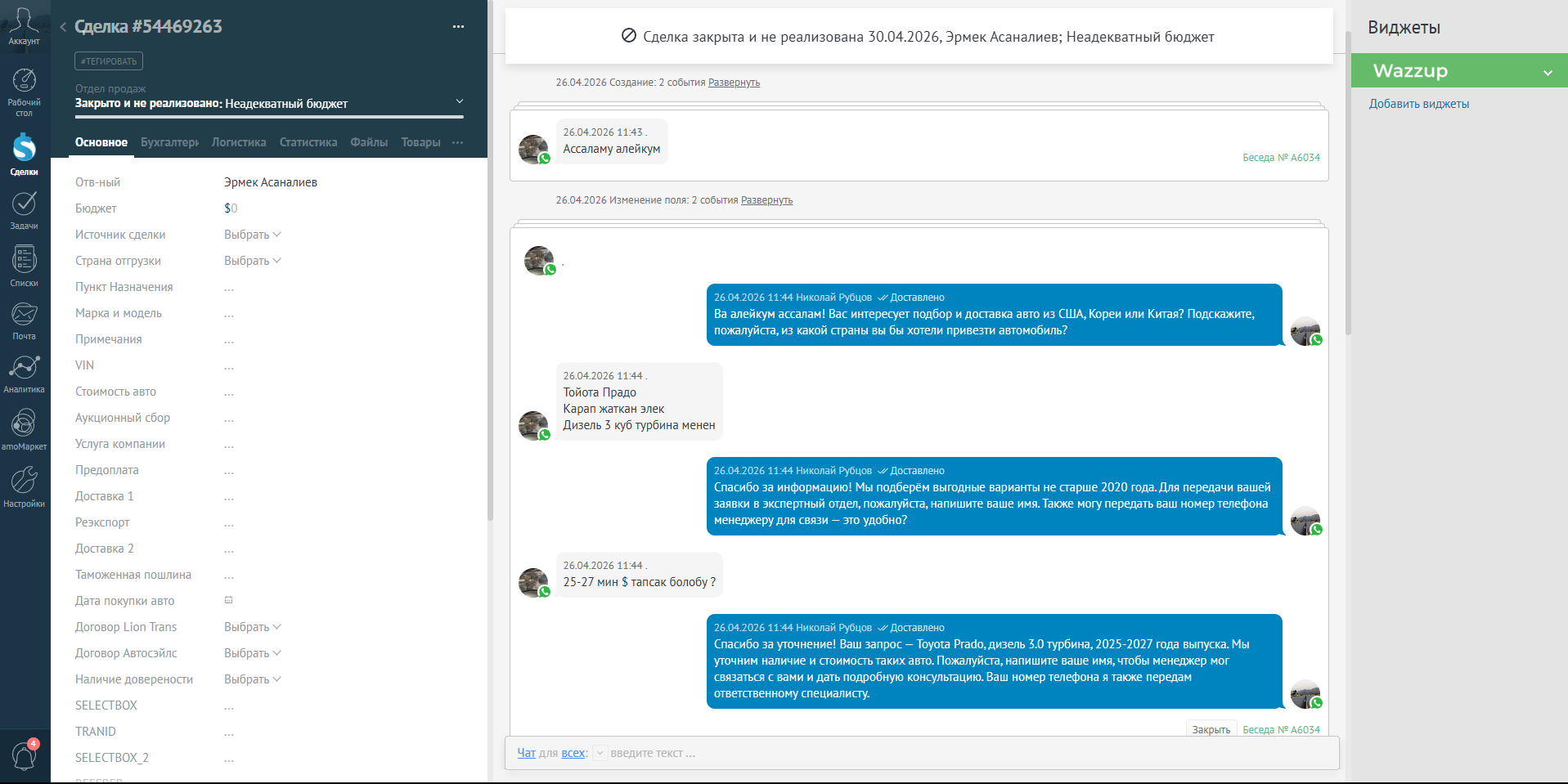Image resolution: width=1568 pixels, height=784 pixels.
Task: Click the Чат link in message box
Action: (x=526, y=753)
